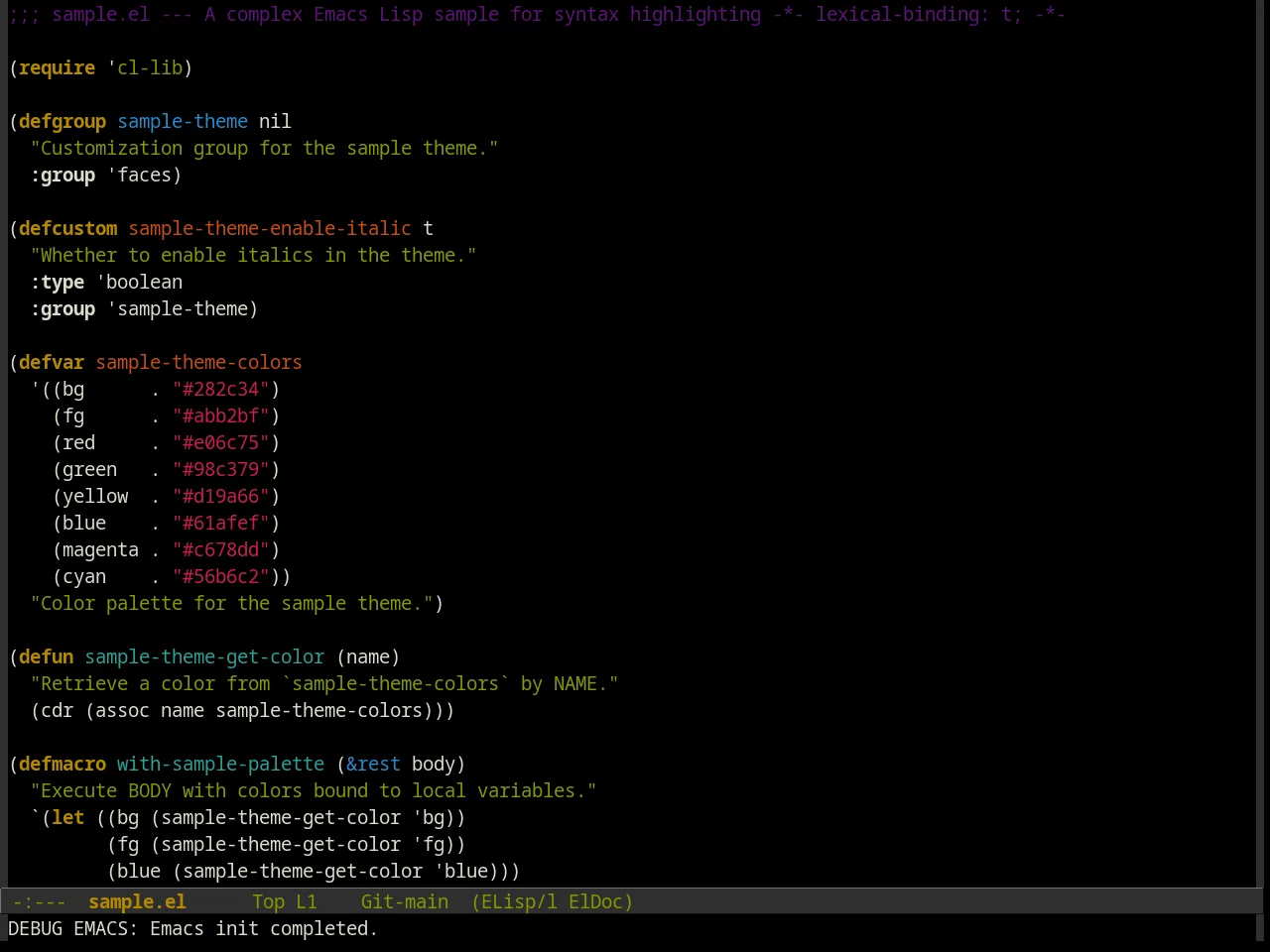Click the L1 line number in mode line

click(307, 901)
